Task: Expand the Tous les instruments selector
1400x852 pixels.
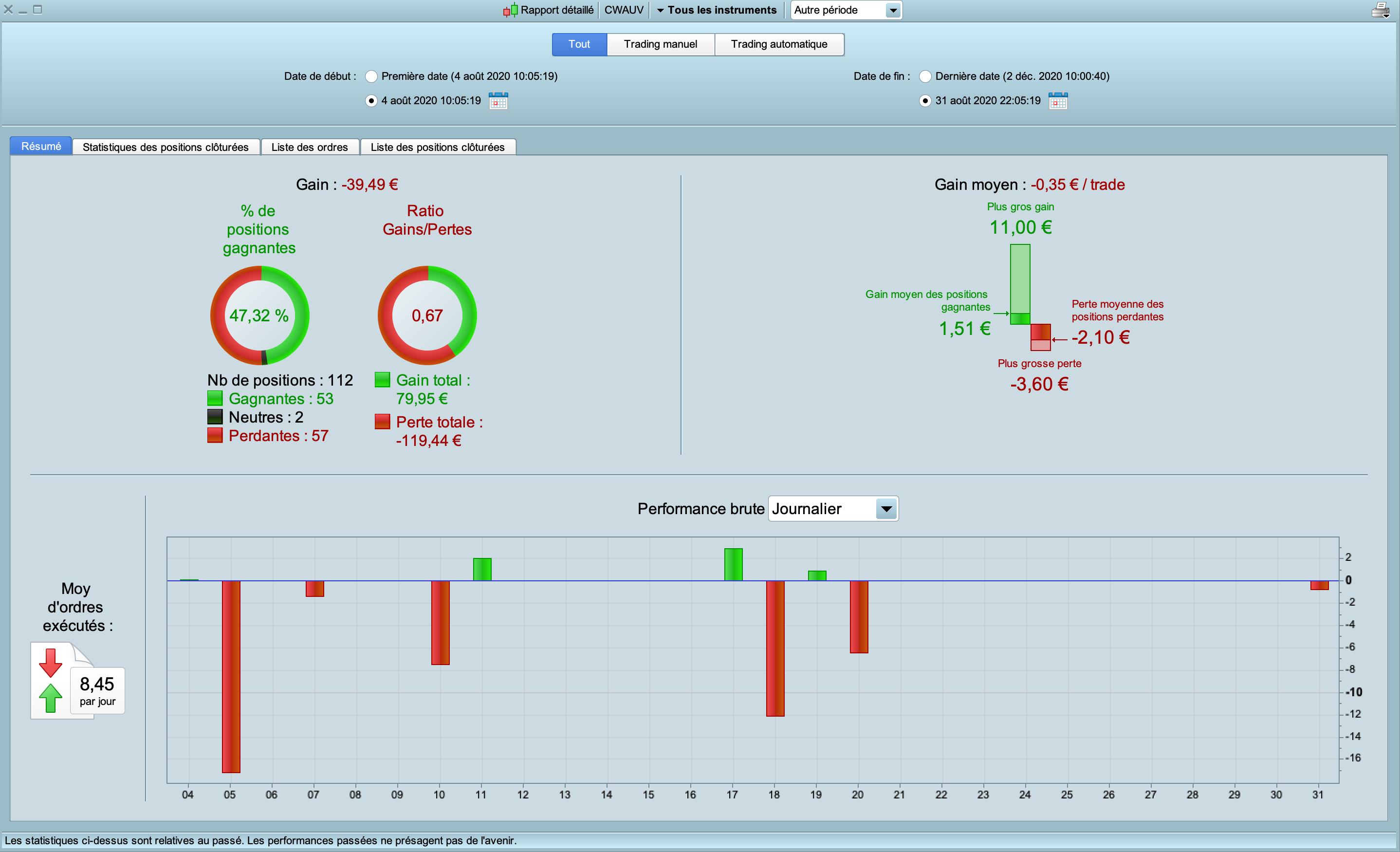Action: (x=717, y=10)
